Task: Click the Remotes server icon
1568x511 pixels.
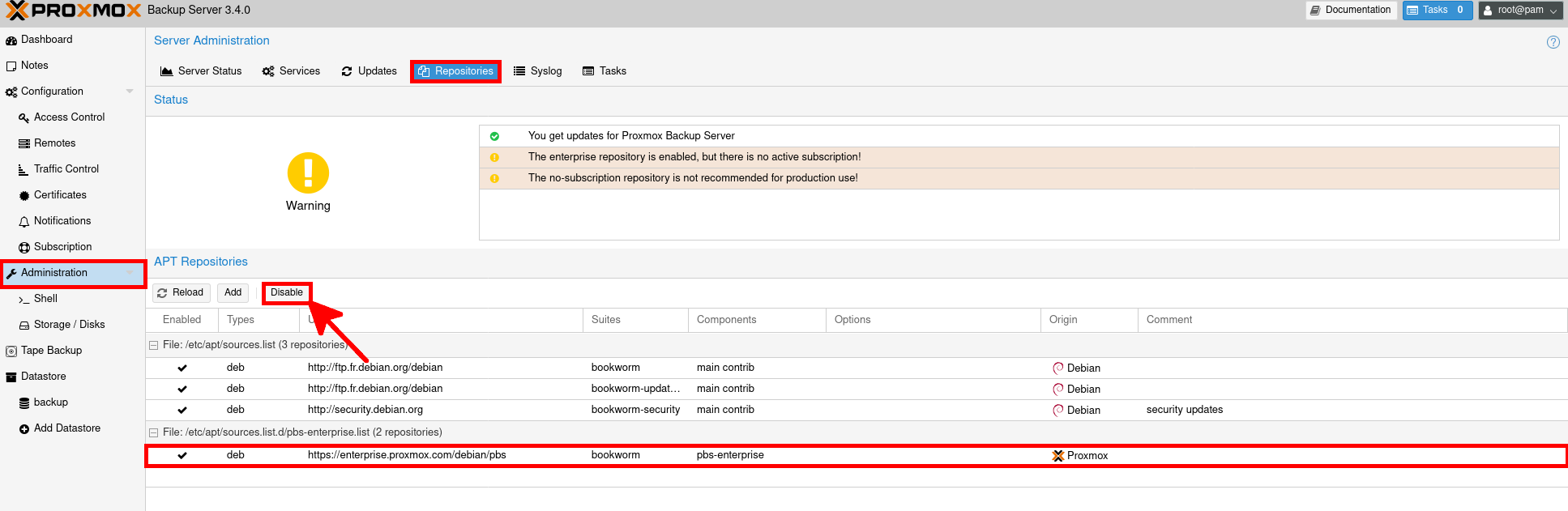Action: [24, 143]
